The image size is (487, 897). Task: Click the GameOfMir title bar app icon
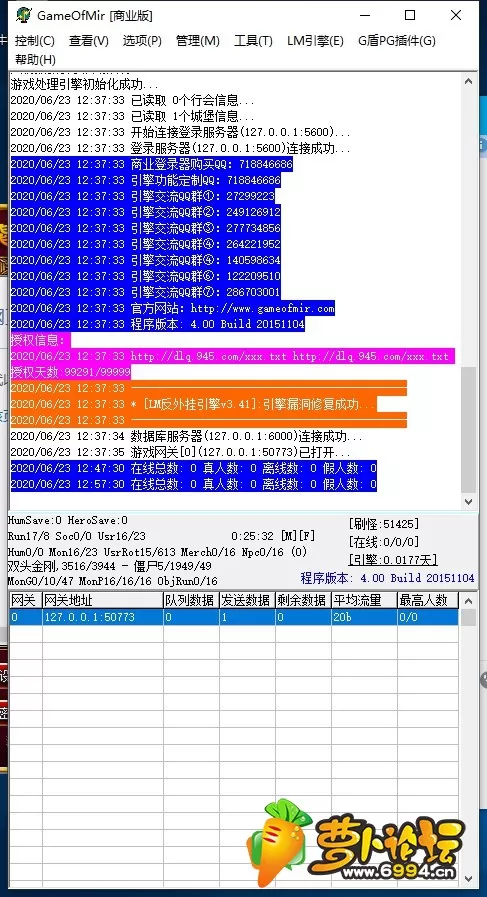23,15
